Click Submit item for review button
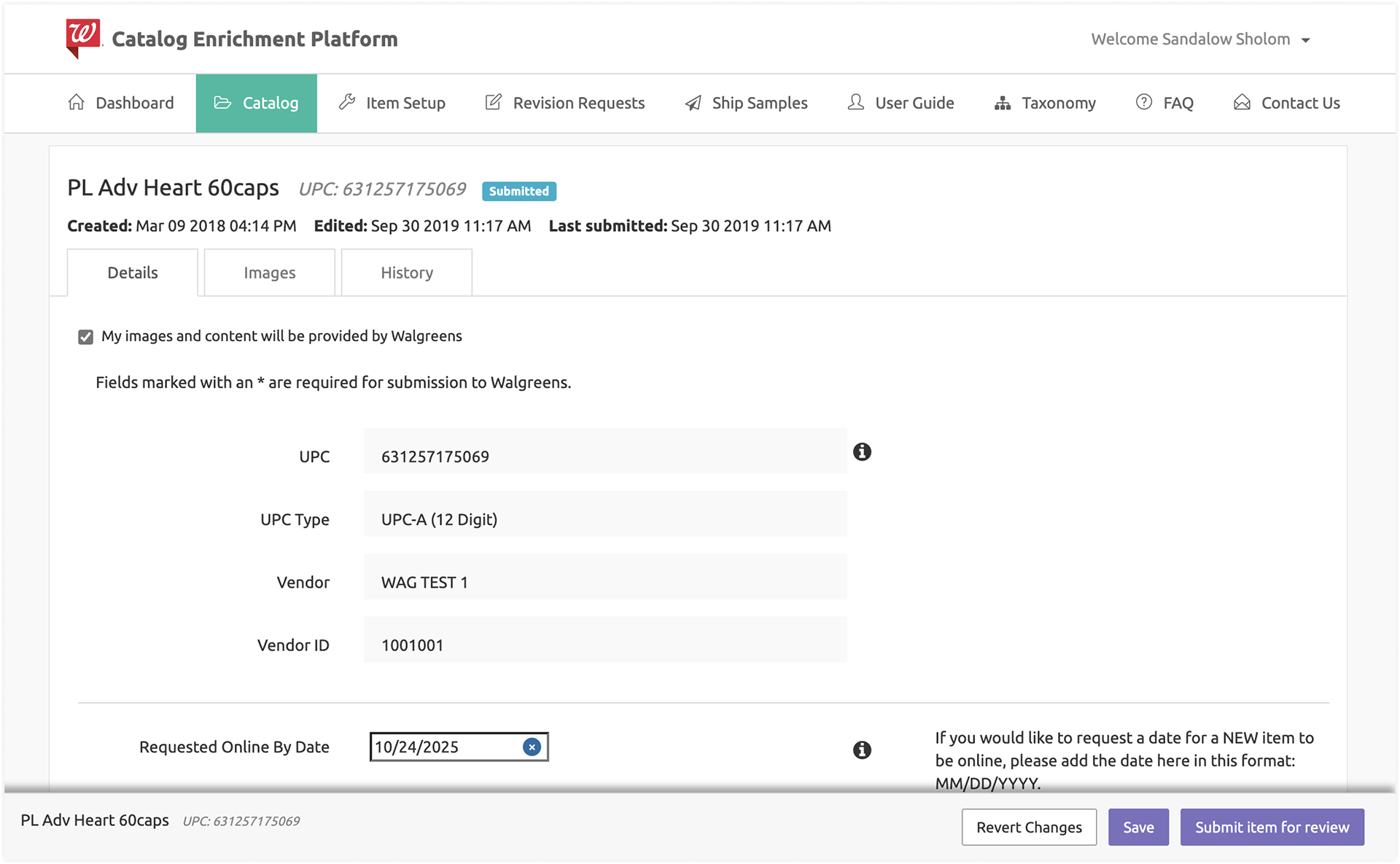This screenshot has height=864, width=1400. tap(1272, 827)
